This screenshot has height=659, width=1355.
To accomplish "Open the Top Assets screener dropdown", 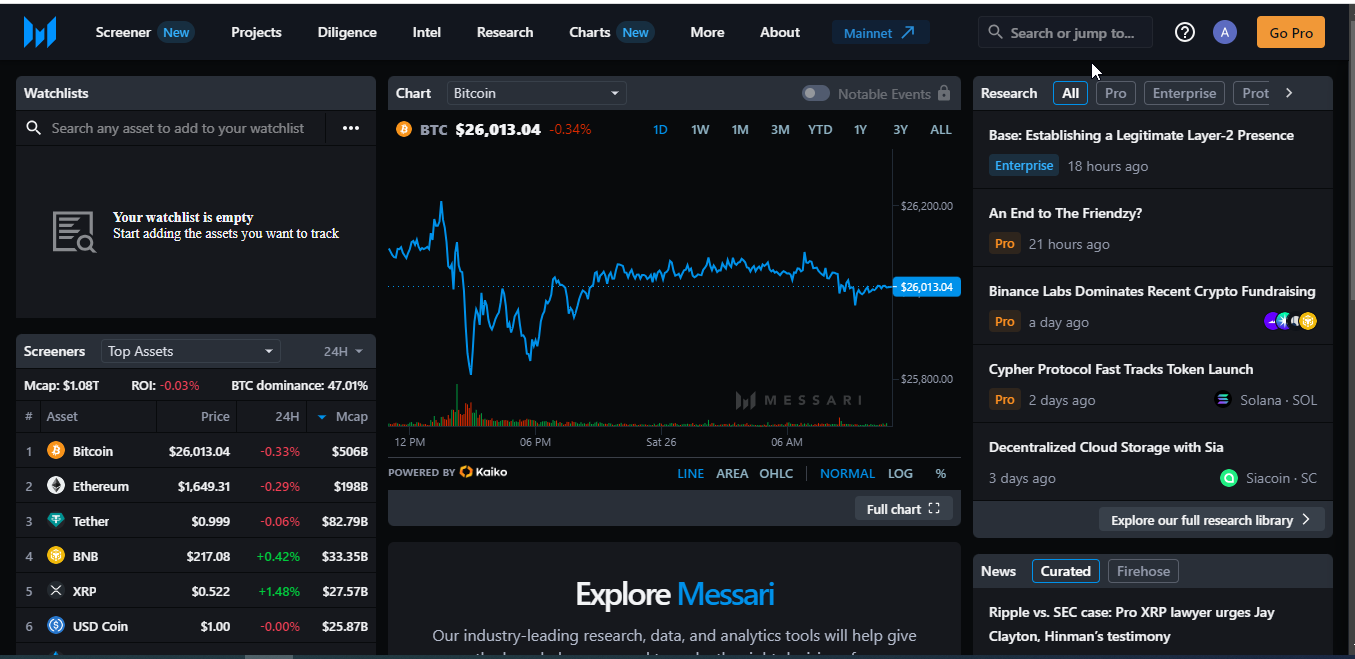I will (x=191, y=351).
